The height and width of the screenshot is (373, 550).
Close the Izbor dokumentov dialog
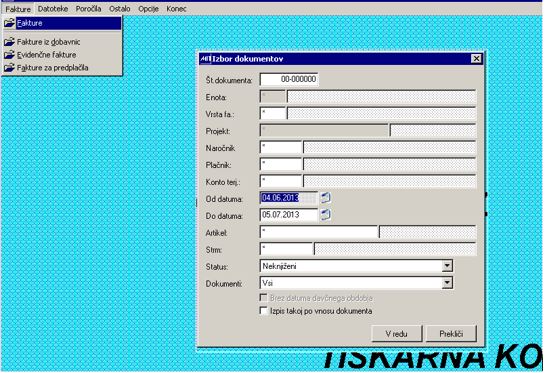pyautogui.click(x=476, y=59)
